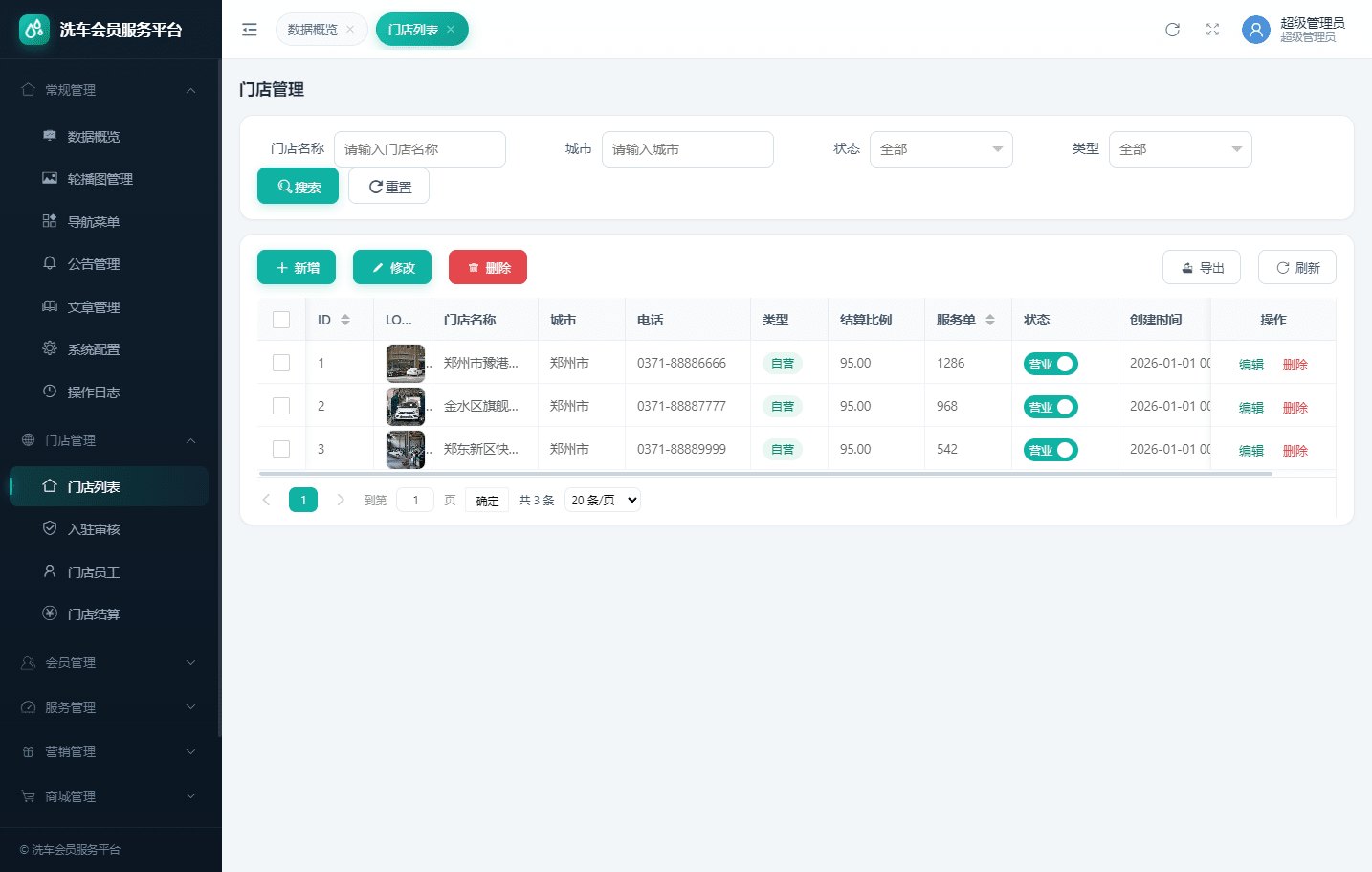Click the refresh icon in top header
Screen dimensions: 1372x872
[1172, 30]
